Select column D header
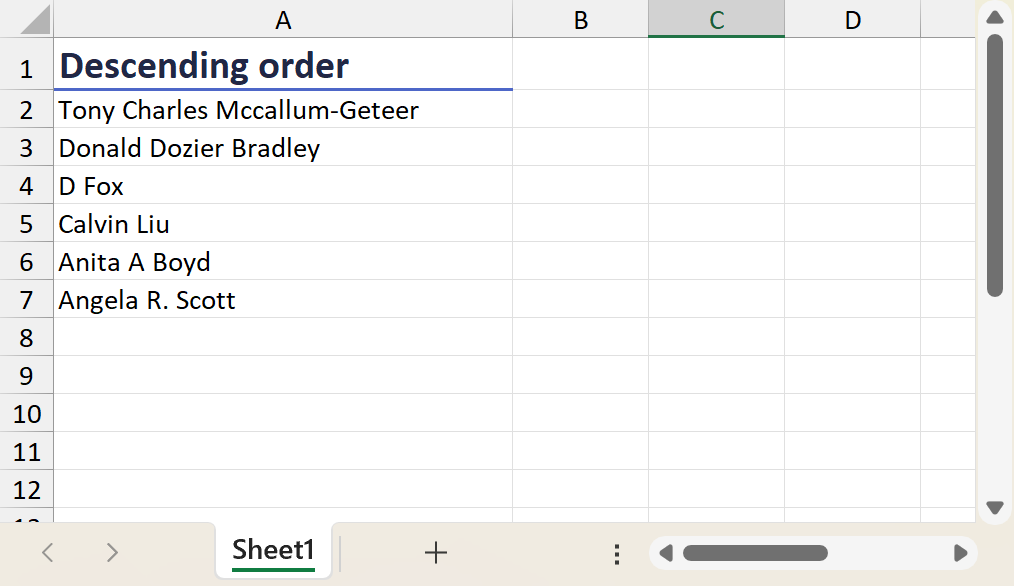1014x586 pixels. tap(852, 20)
